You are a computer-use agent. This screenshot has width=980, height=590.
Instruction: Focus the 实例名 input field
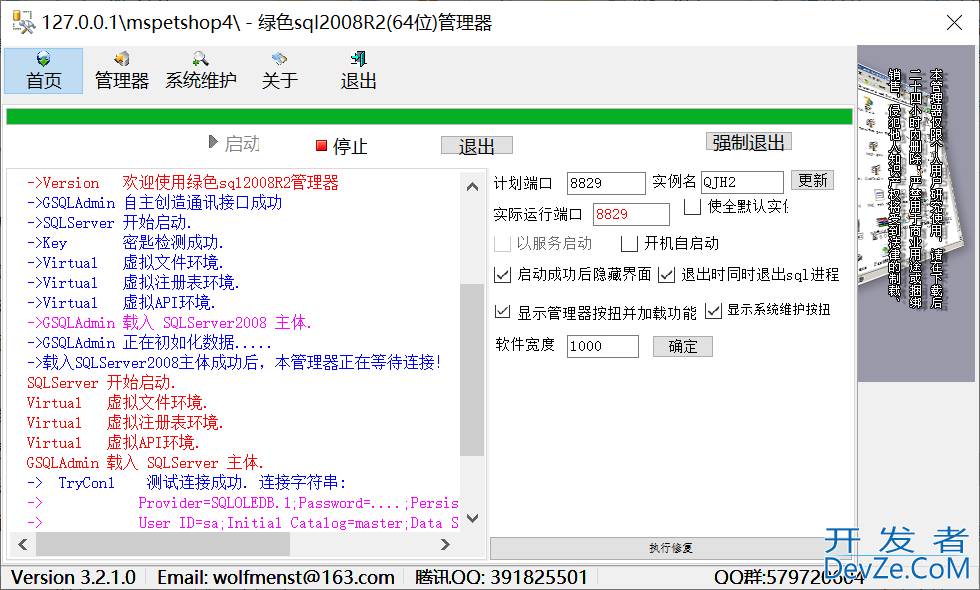[x=742, y=182]
